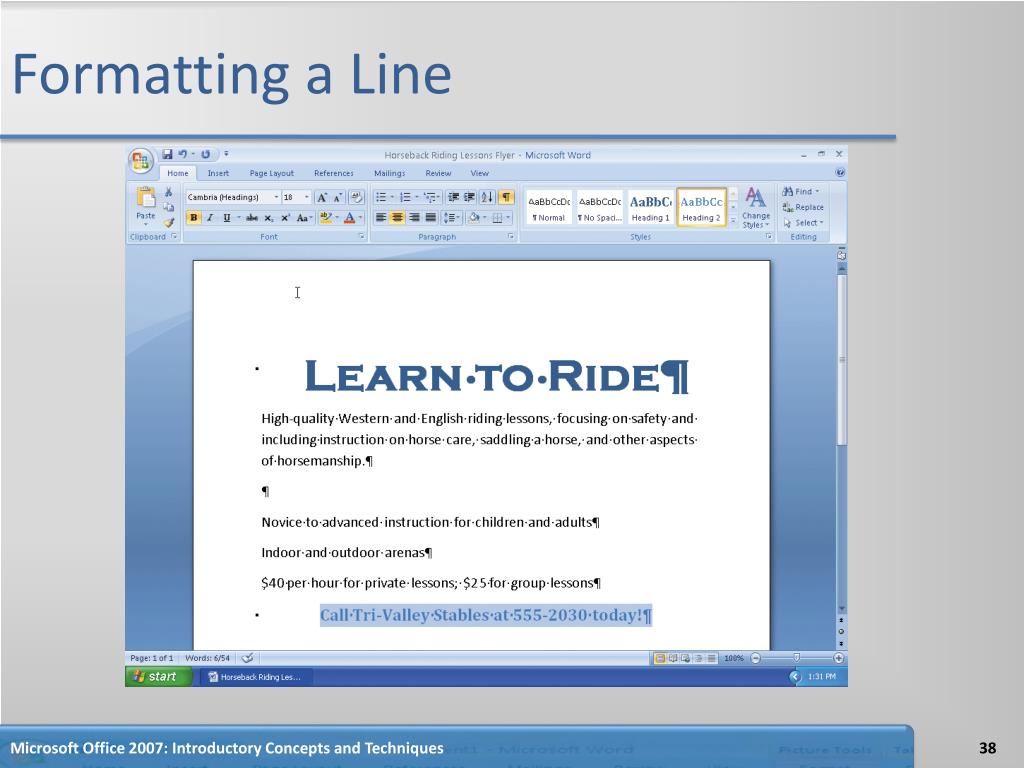Open the font size dropdown
Image resolution: width=1024 pixels, height=768 pixels.
[306, 197]
